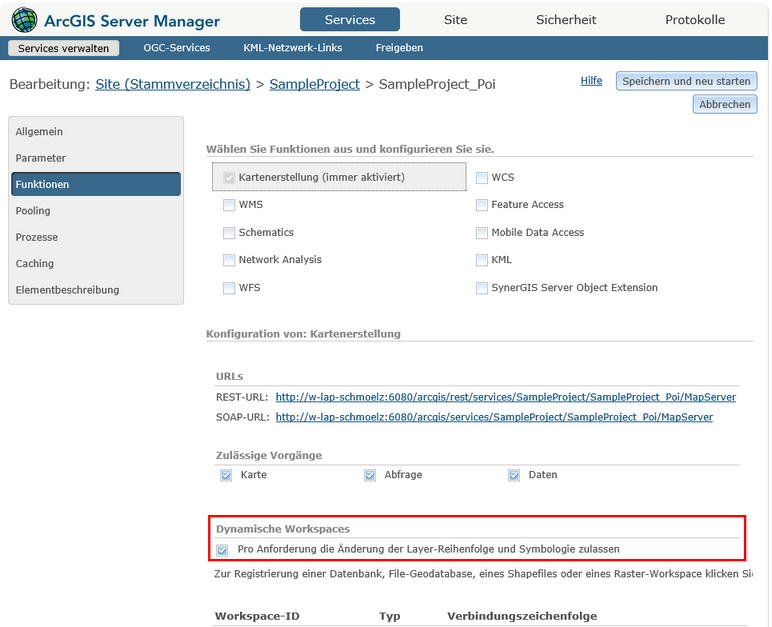Enable the WFS checkbox
Viewport: 772px width, 627px height.
(229, 288)
